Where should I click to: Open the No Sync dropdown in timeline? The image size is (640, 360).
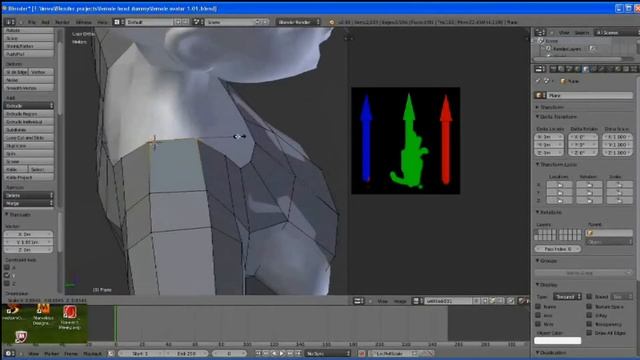pos(328,353)
